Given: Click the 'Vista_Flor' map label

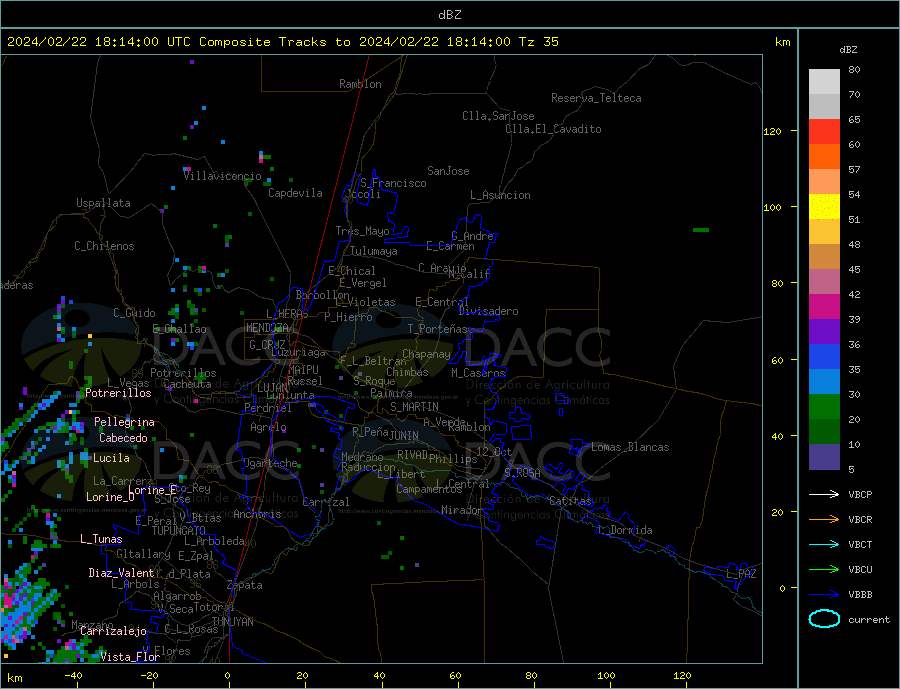Looking at the screenshot, I should pyautogui.click(x=130, y=657).
